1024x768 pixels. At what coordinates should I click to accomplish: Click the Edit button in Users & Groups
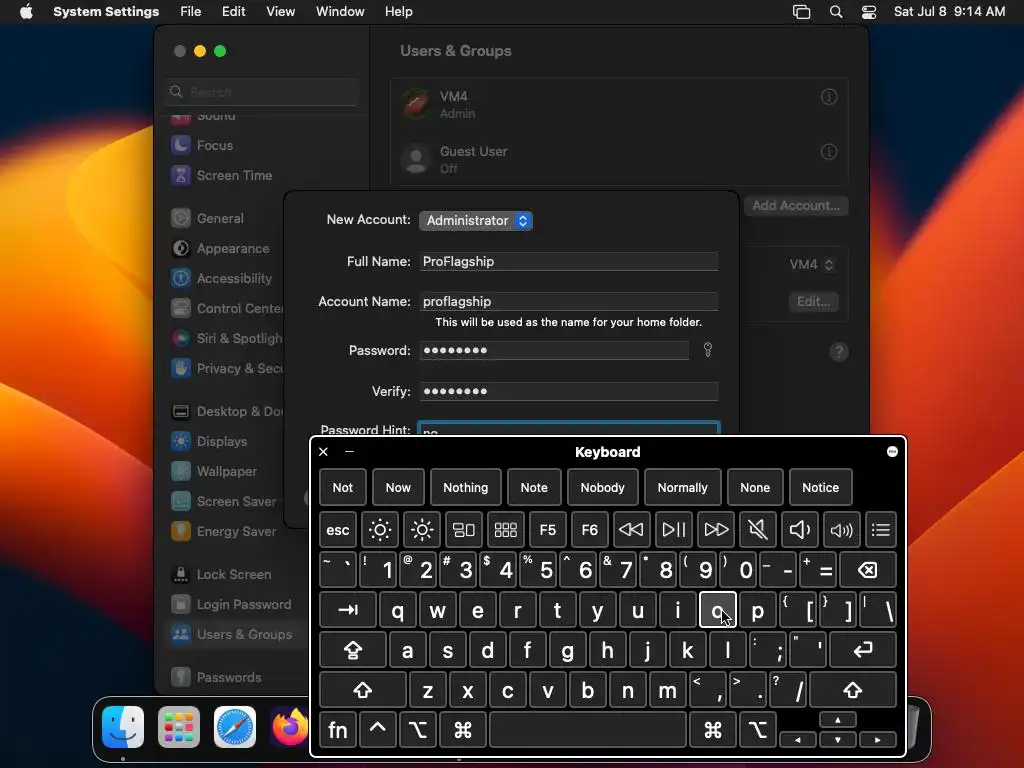[x=813, y=302]
